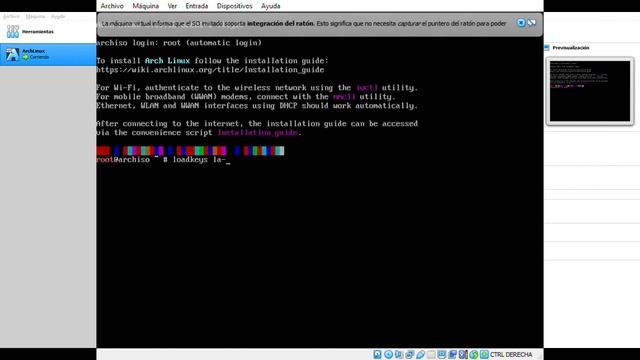Select the ArchLinux virtual machine entry

click(48, 54)
